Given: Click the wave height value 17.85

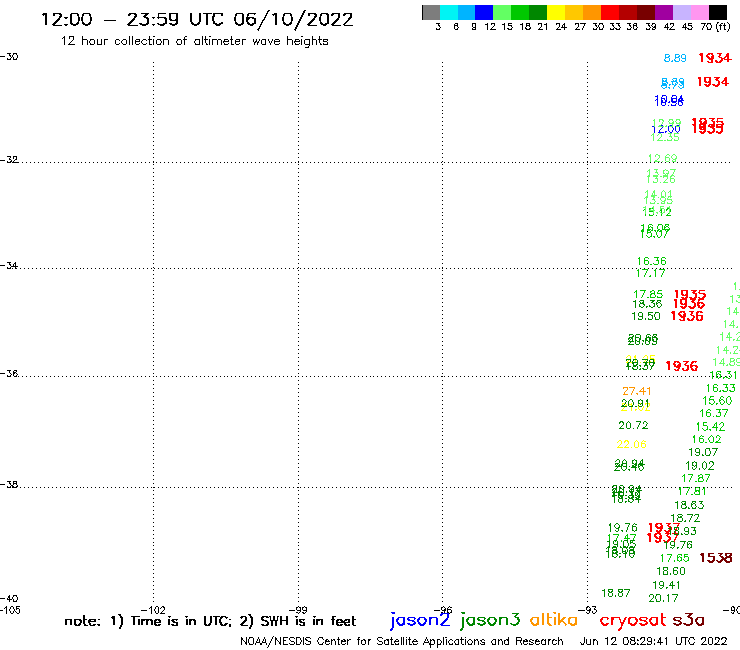Looking at the screenshot, I should tap(648, 294).
